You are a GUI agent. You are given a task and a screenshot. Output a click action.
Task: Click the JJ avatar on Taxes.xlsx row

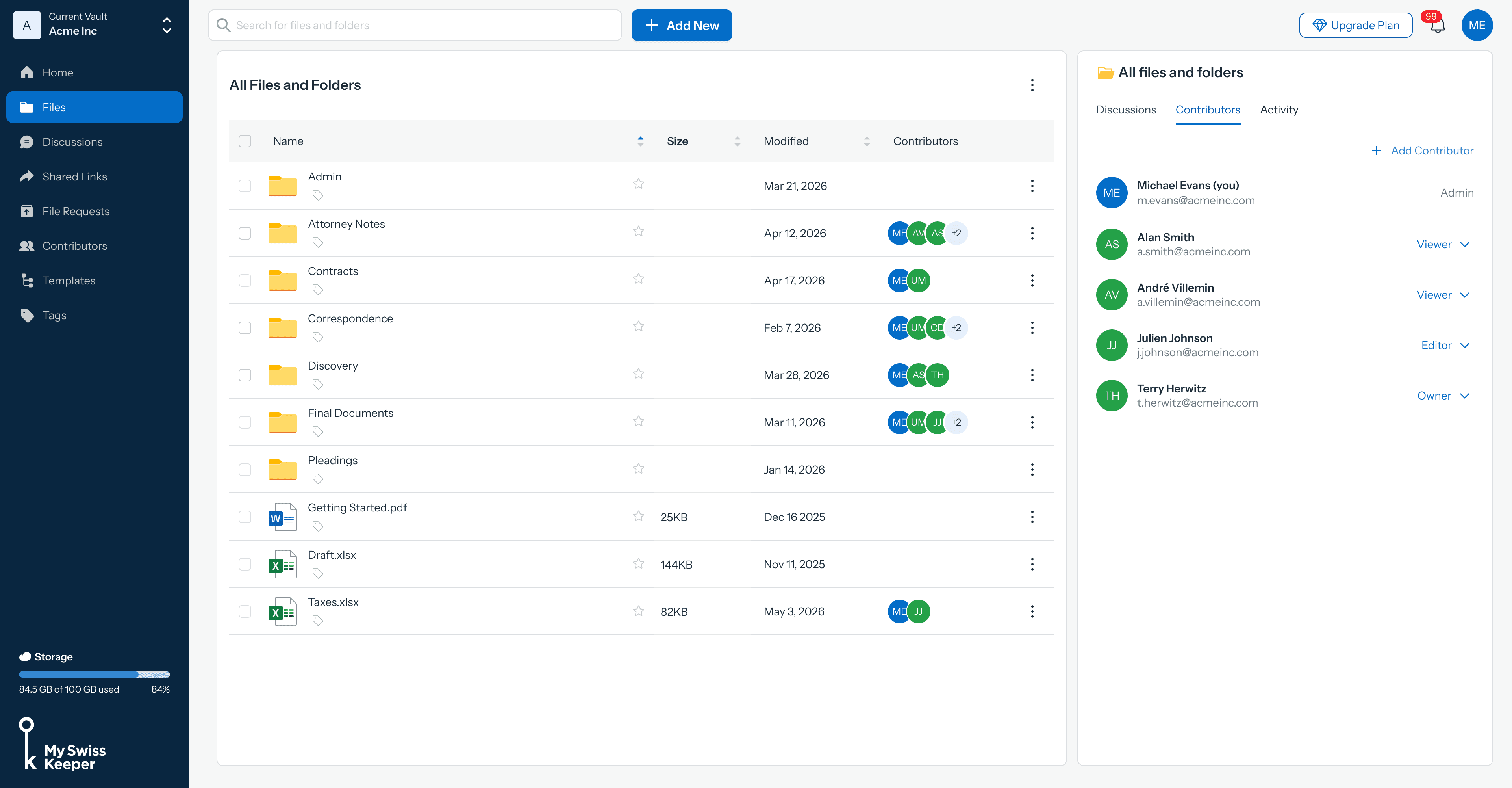919,611
